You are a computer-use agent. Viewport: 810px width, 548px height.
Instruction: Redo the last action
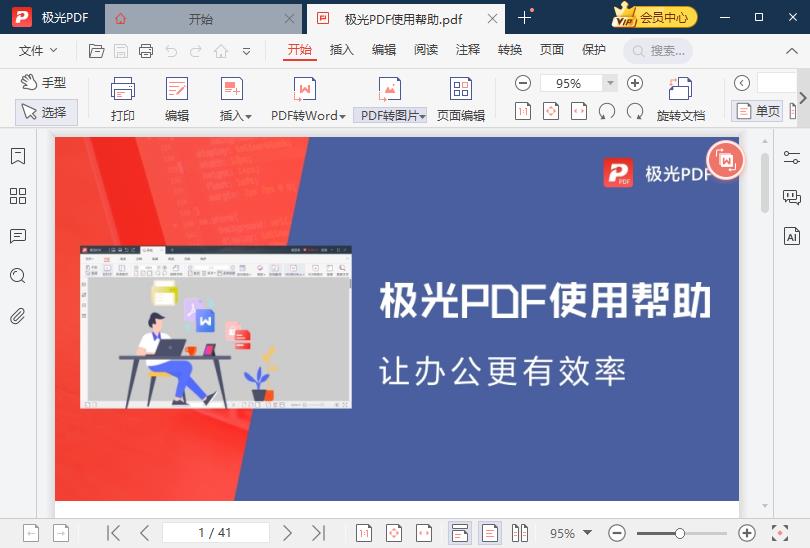click(x=196, y=51)
